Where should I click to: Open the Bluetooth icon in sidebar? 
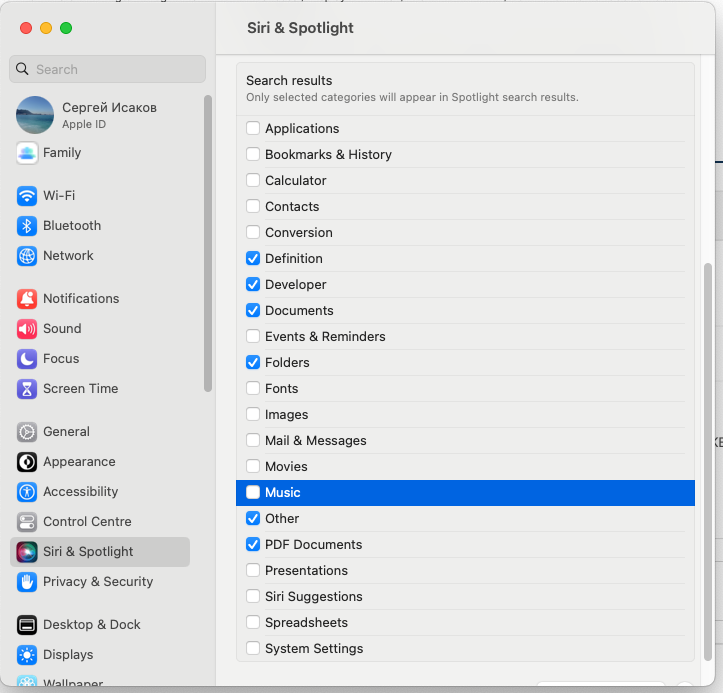pyautogui.click(x=27, y=225)
